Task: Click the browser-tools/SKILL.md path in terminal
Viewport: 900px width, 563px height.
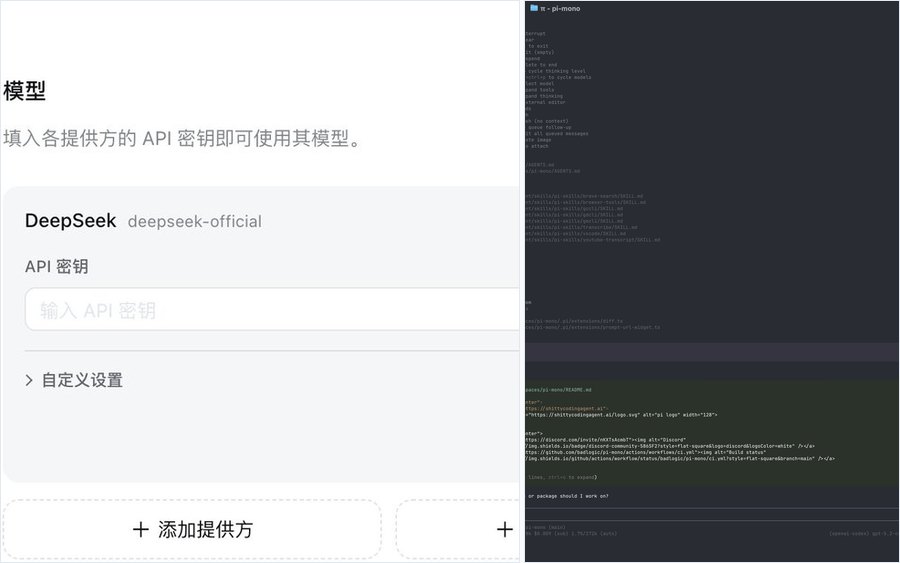Action: pos(585,203)
